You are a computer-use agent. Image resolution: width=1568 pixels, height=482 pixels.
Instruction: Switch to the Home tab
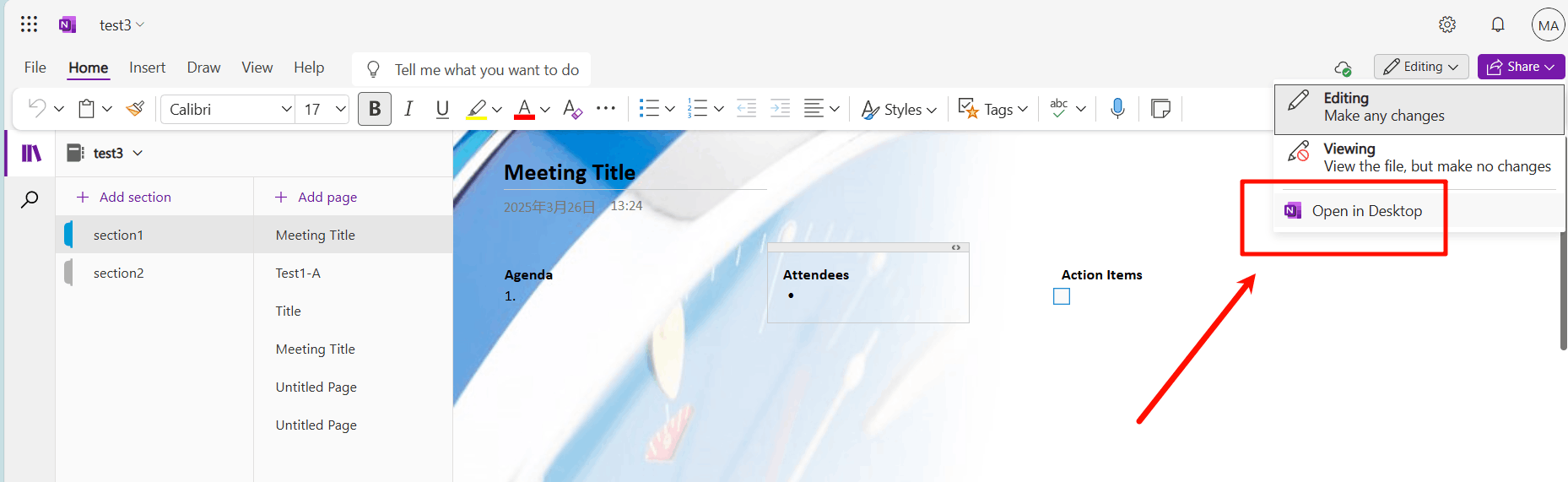coord(89,68)
